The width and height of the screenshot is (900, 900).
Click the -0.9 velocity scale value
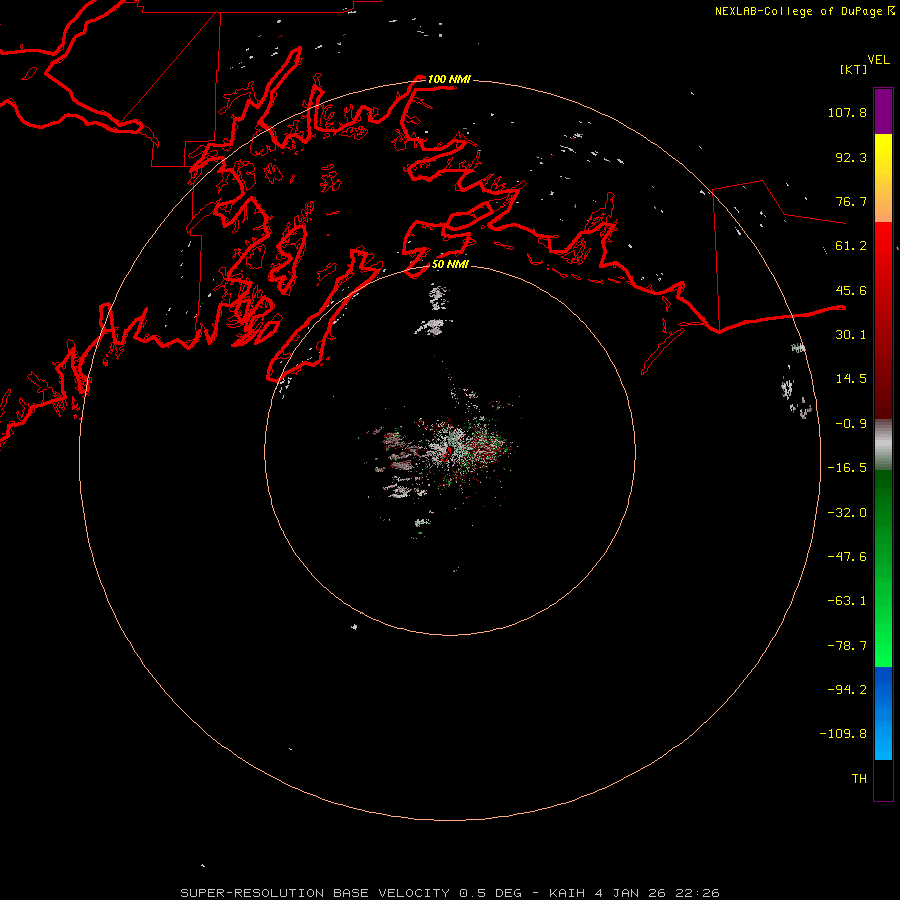pyautogui.click(x=851, y=424)
